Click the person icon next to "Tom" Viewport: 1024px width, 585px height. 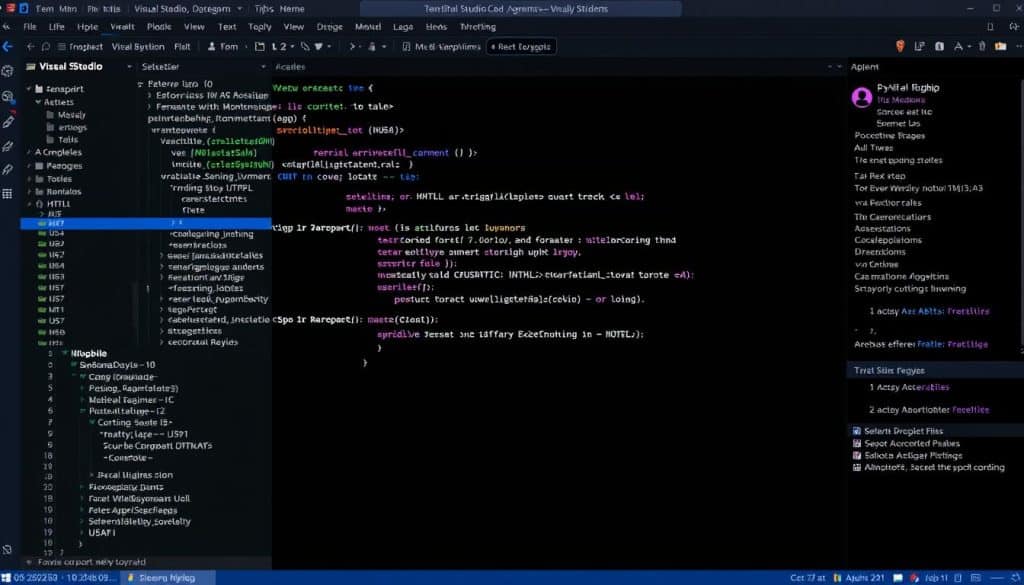(212, 46)
